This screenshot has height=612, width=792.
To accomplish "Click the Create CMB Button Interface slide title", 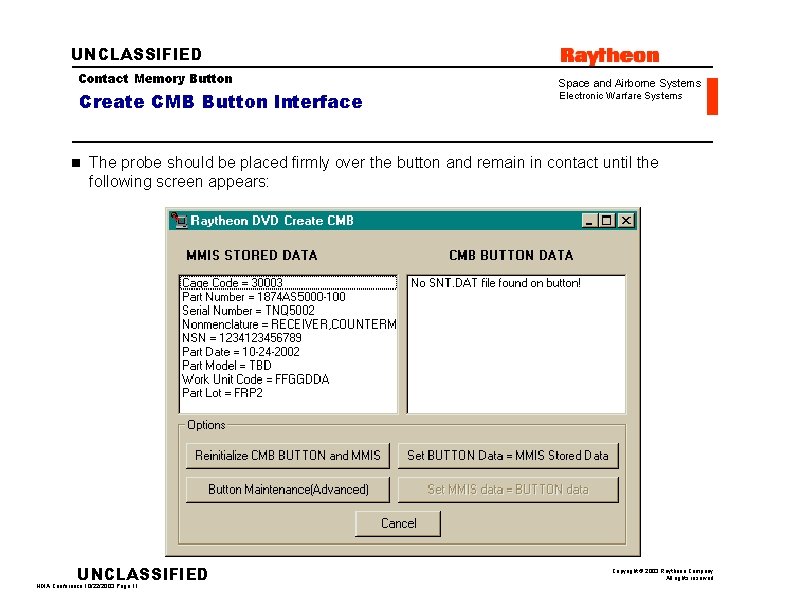I will [221, 102].
